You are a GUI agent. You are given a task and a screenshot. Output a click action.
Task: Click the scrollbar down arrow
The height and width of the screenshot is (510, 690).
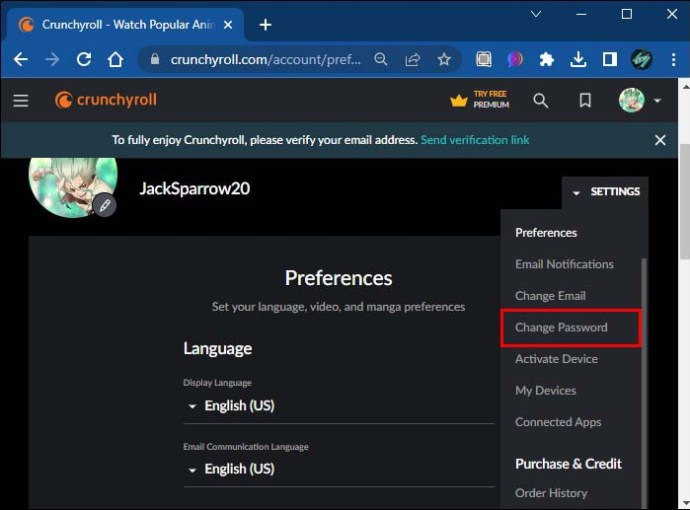click(685, 503)
